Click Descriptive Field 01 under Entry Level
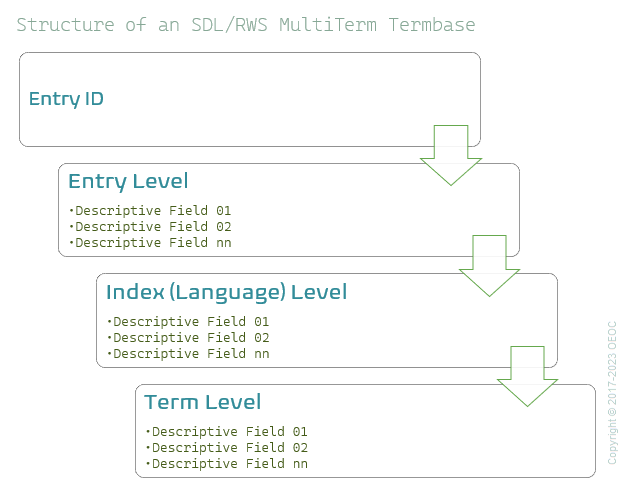This screenshot has height=498, width=629. [152, 211]
